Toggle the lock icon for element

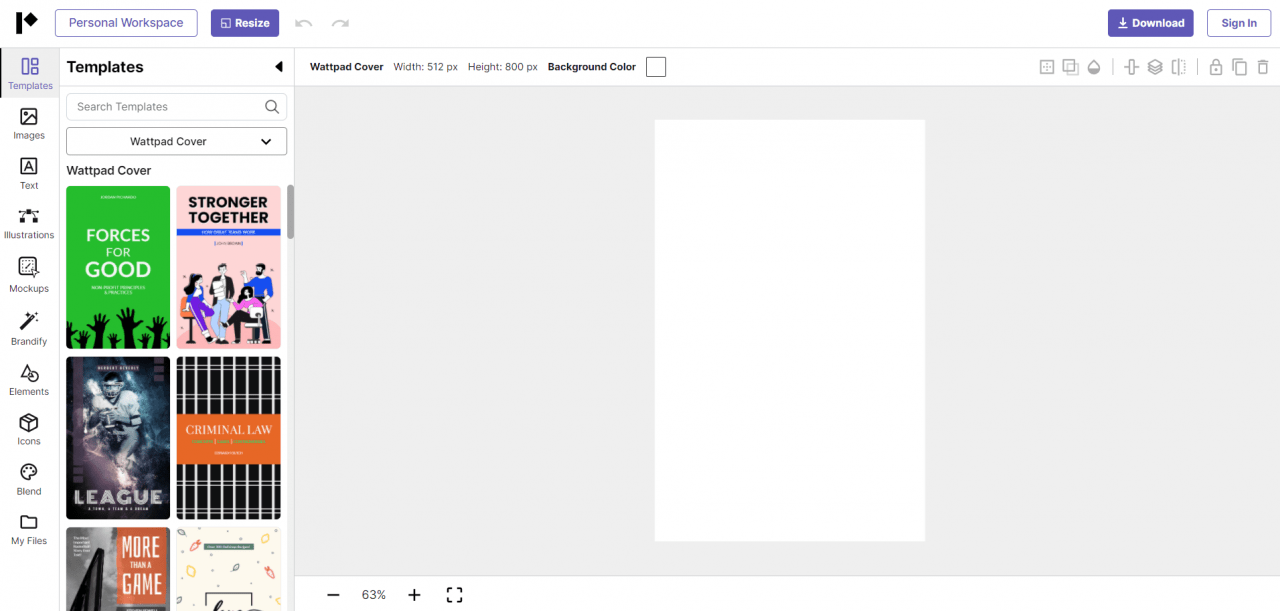pos(1216,67)
